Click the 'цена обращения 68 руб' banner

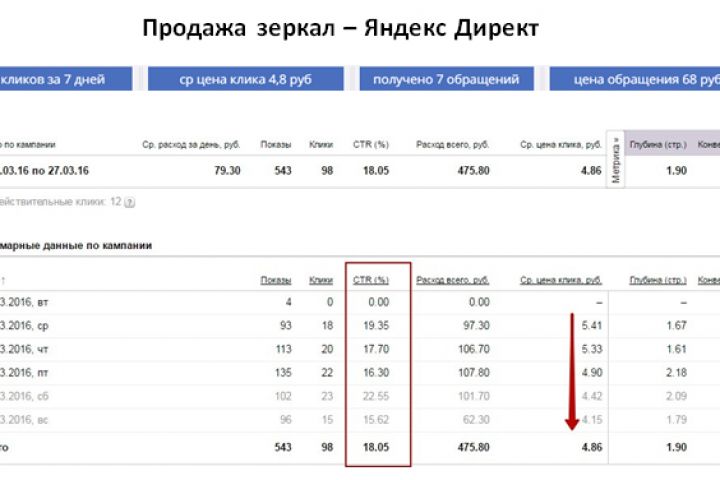[635, 79]
